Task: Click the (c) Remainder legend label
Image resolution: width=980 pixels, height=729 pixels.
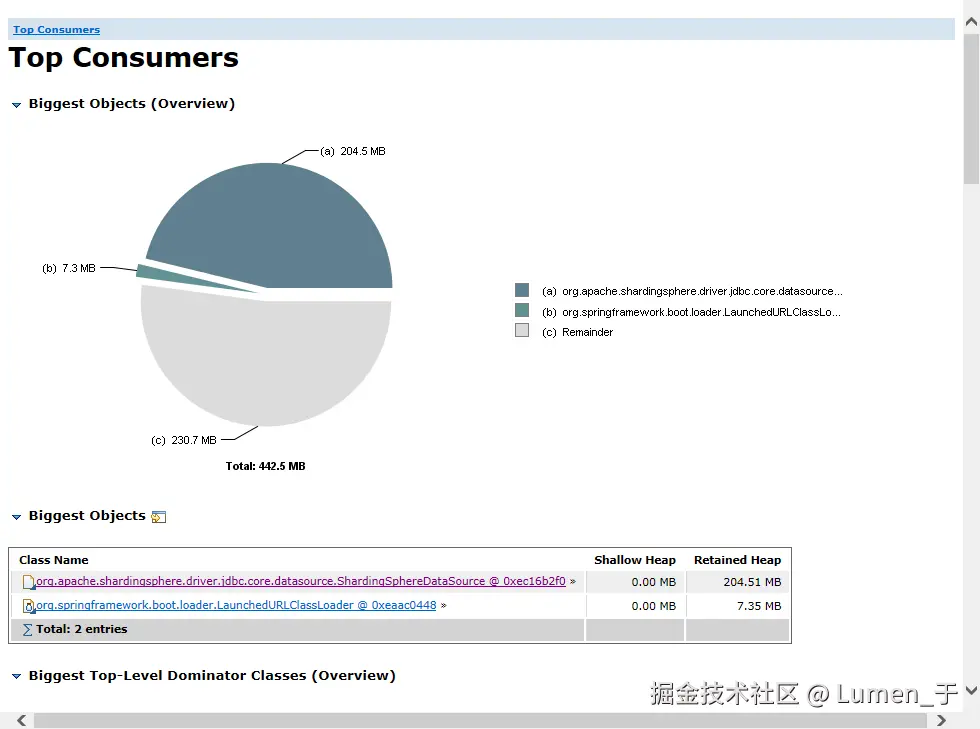Action: click(578, 332)
